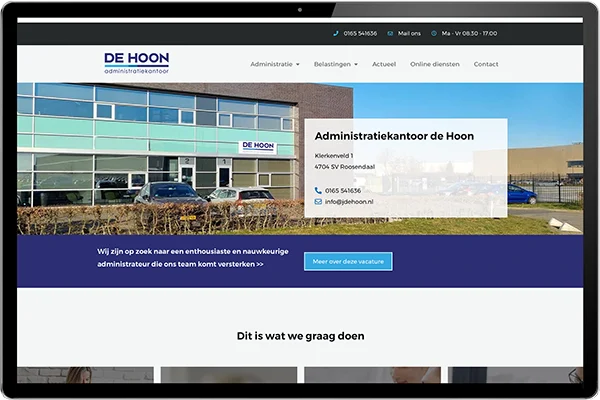Image resolution: width=600 pixels, height=400 pixels.
Task: Click the De Hoon sign on the building photo
Action: (x=258, y=147)
